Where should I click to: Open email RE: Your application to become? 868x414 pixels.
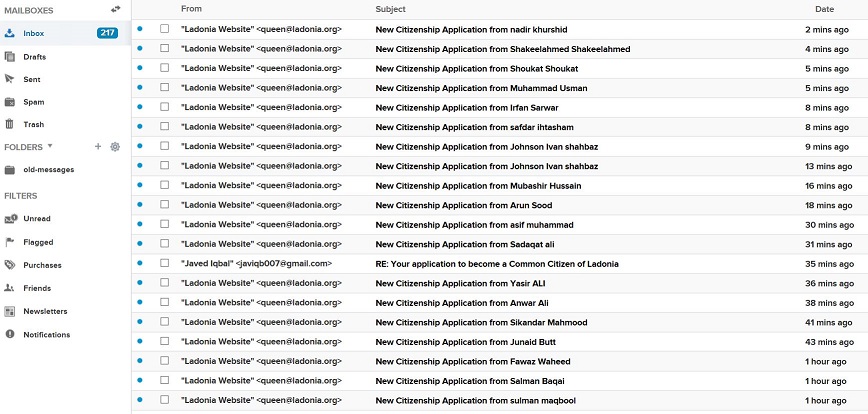[x=497, y=264]
